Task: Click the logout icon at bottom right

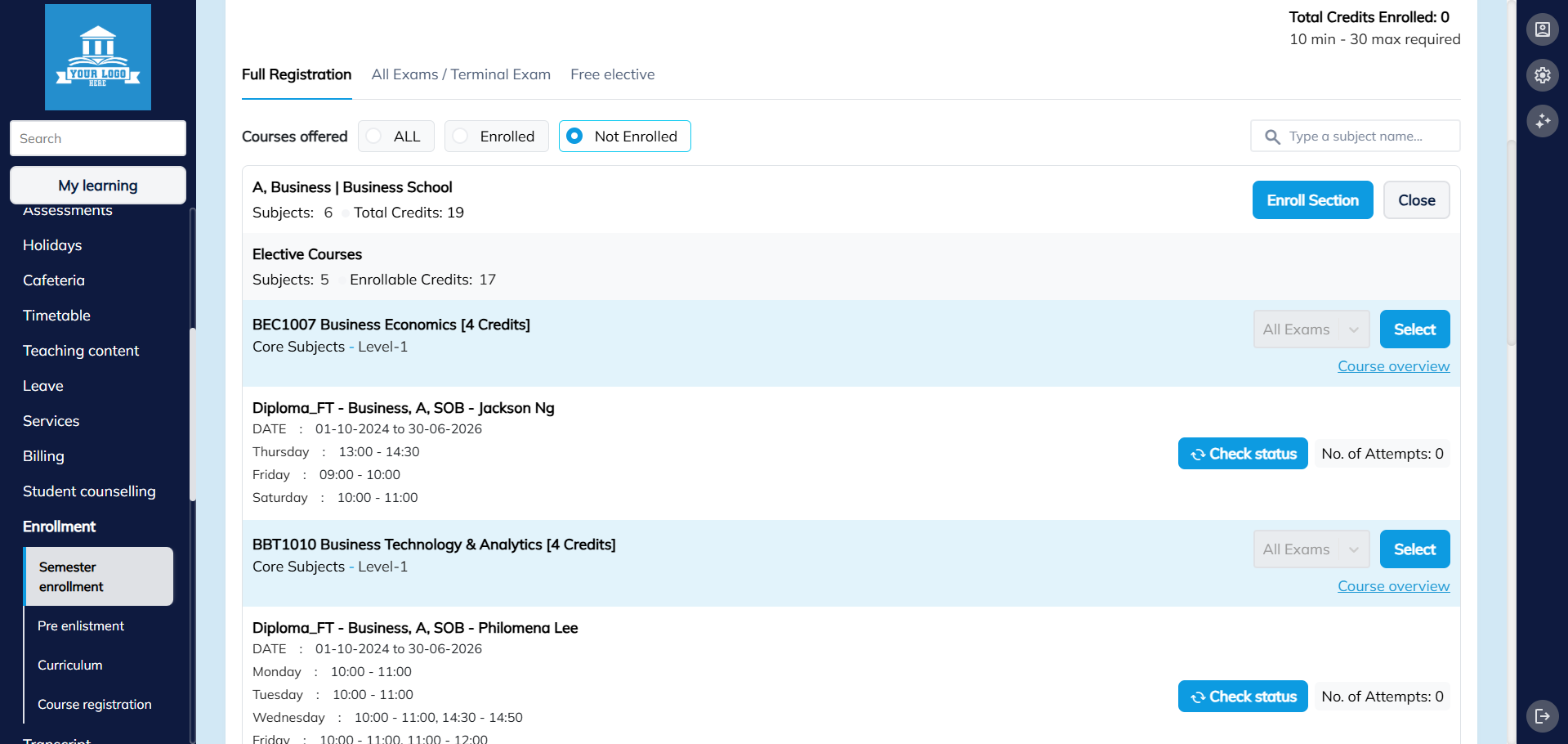Action: [x=1542, y=716]
